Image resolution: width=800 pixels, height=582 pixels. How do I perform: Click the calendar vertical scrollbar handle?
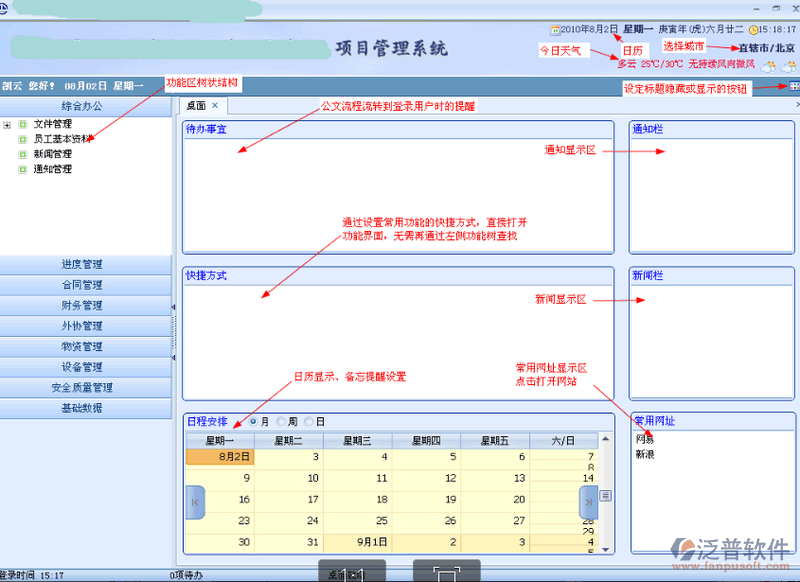(605, 495)
